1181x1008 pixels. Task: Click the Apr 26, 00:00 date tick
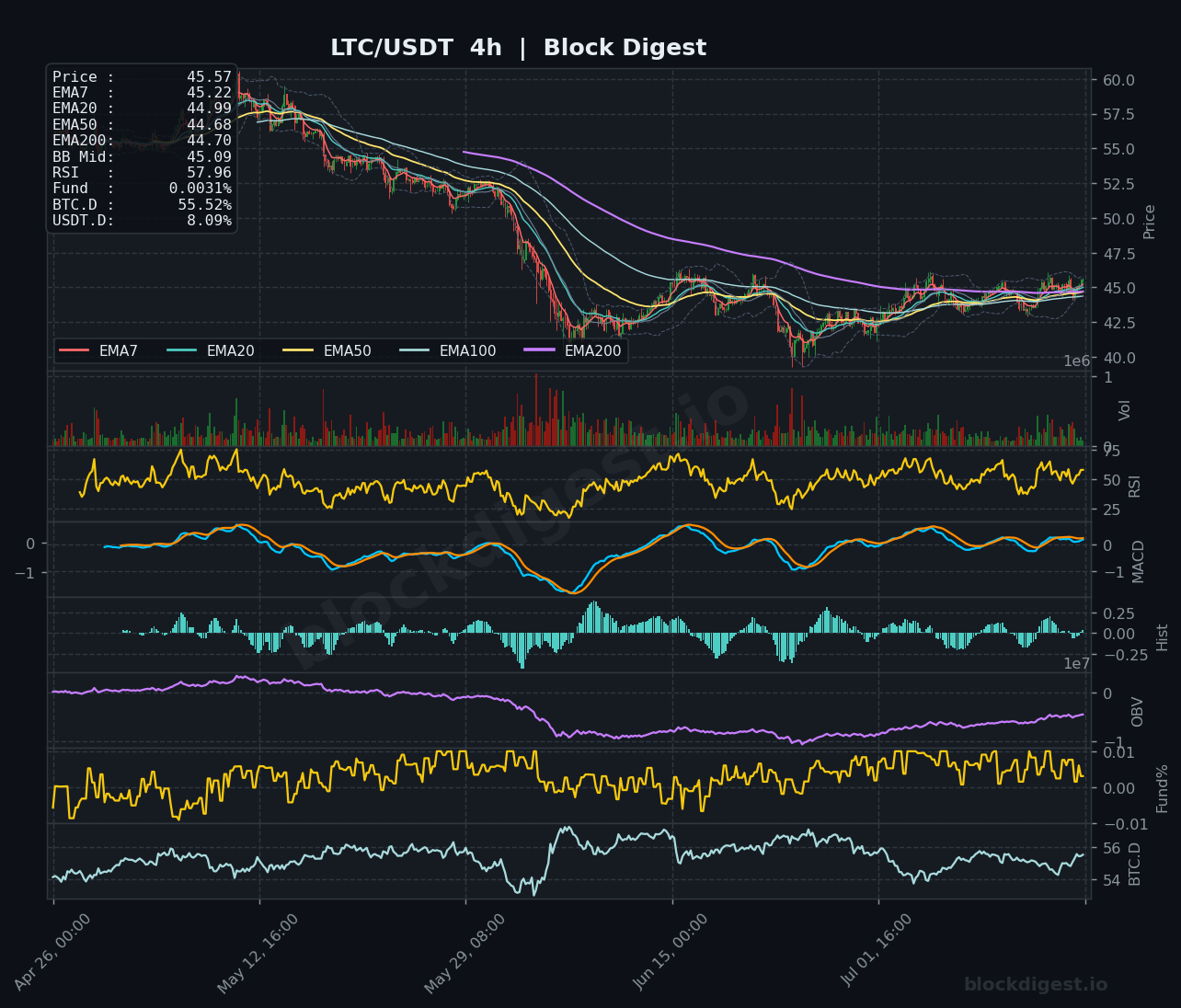(53, 952)
